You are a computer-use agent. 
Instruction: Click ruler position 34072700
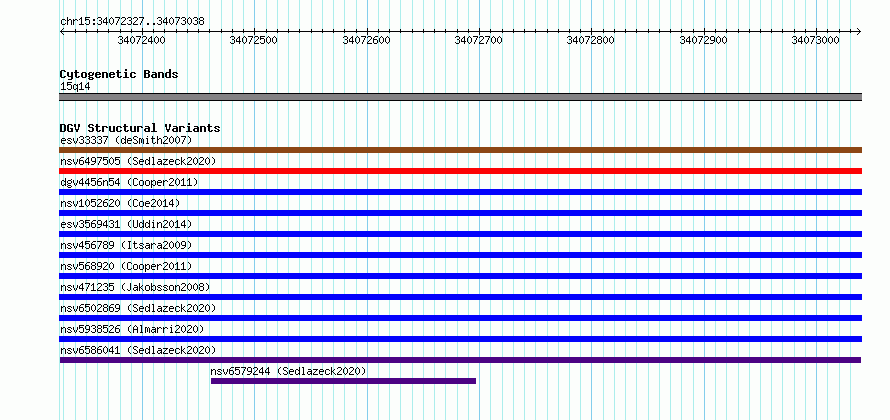pos(479,40)
